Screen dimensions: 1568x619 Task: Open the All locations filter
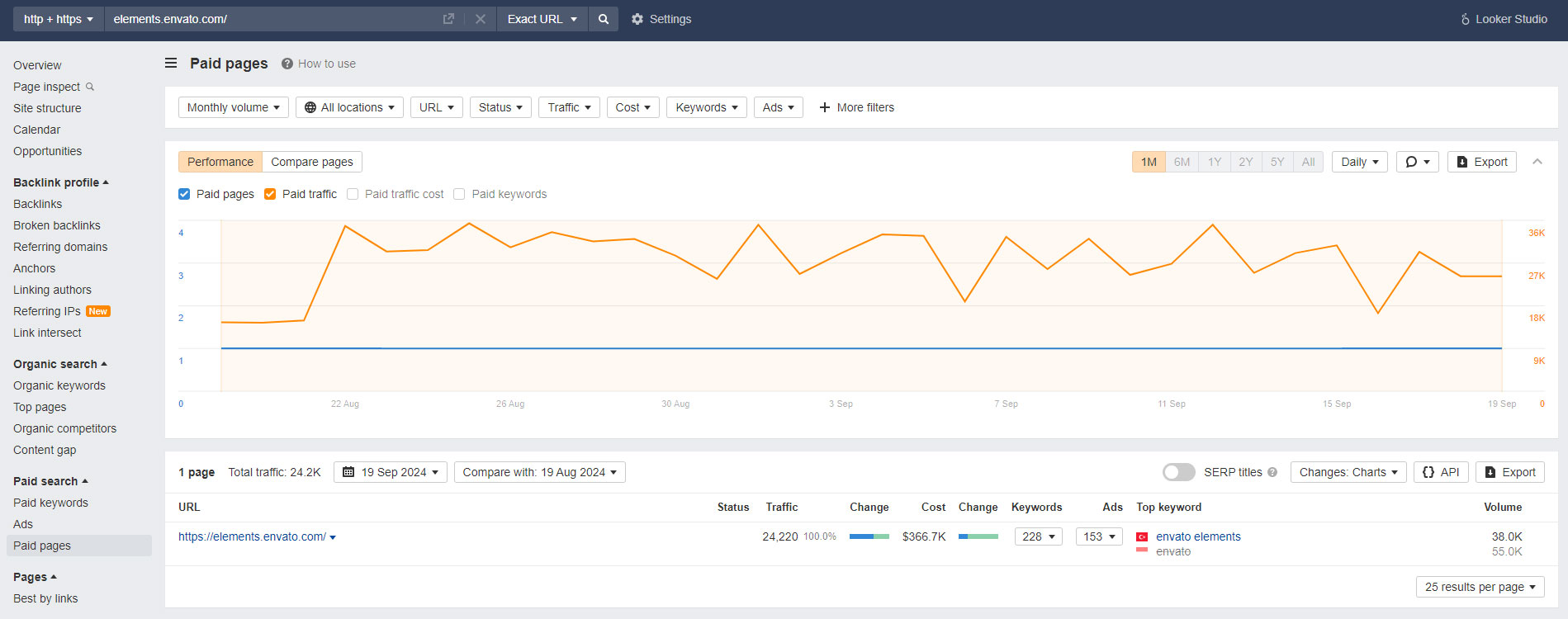tap(349, 107)
